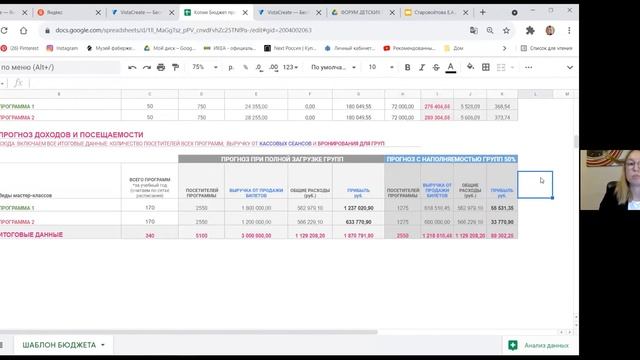Open the Pinterest bookmark

pos(20,48)
